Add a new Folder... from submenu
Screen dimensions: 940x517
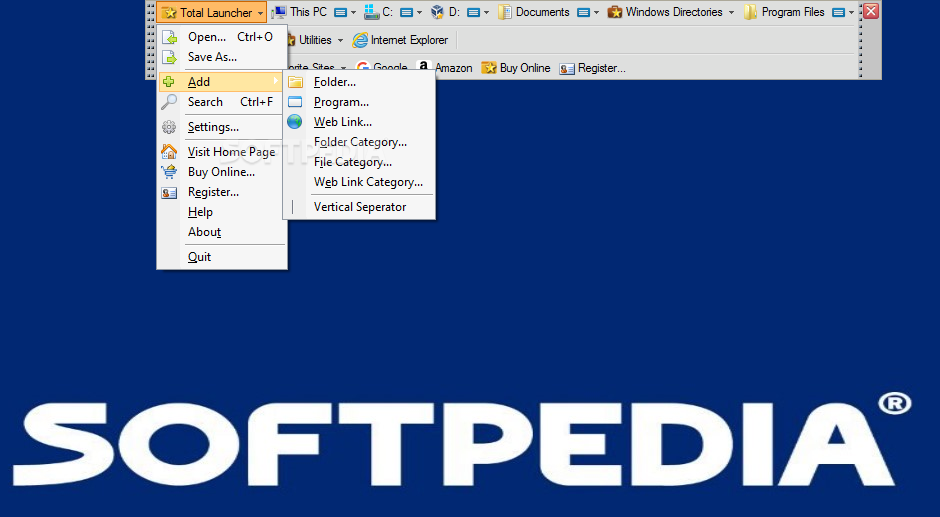click(359, 82)
